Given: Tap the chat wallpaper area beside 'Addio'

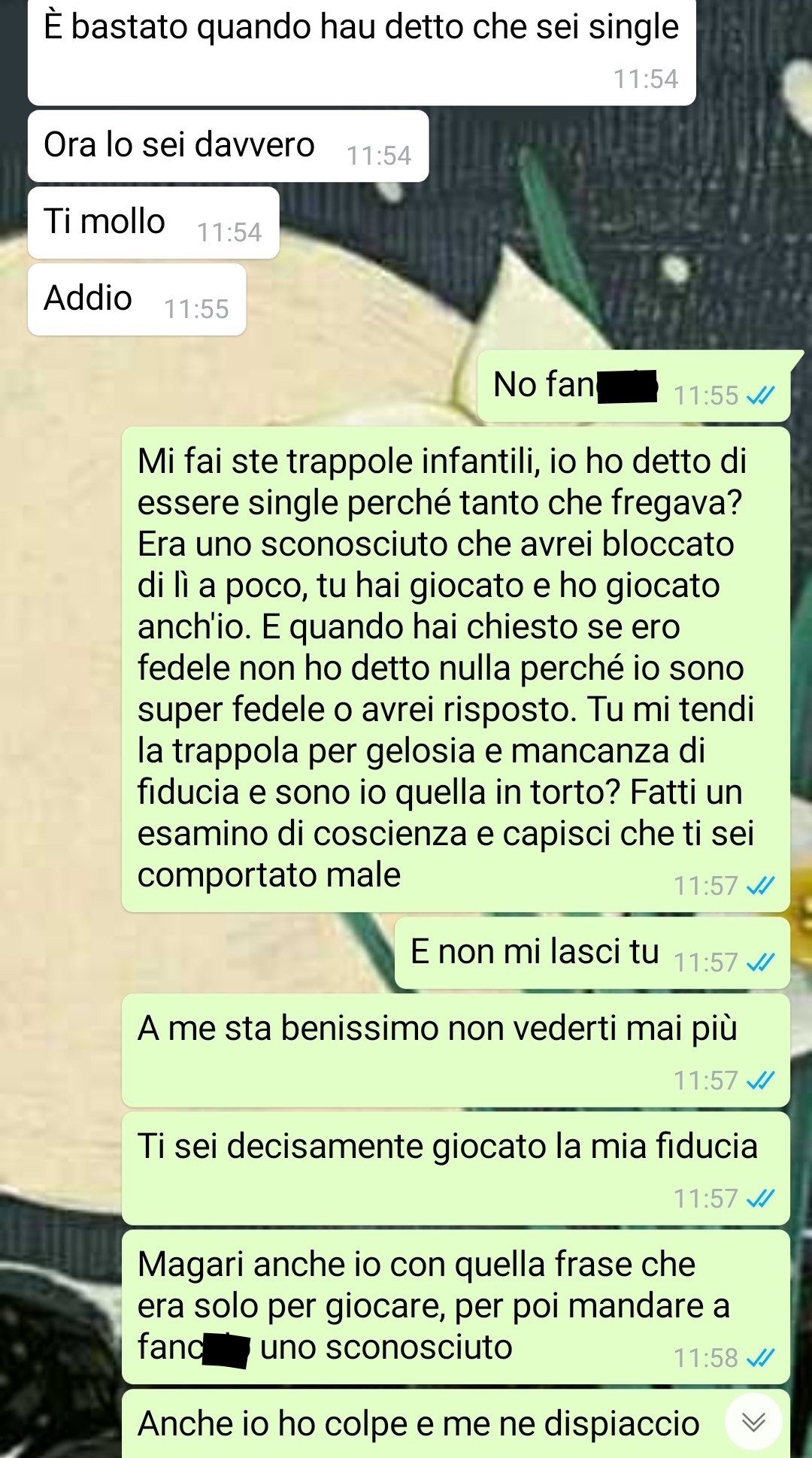Looking at the screenshot, I should (x=361, y=301).
